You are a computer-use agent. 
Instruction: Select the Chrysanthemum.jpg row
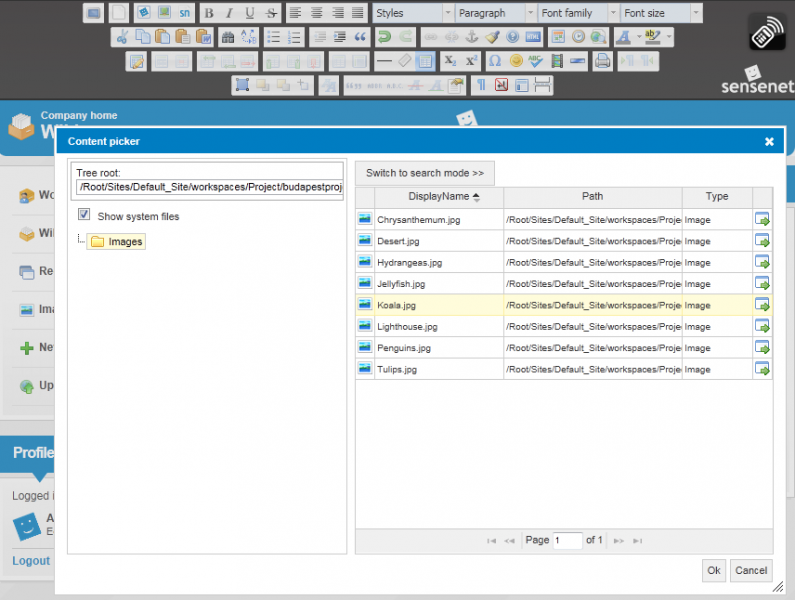(x=564, y=220)
